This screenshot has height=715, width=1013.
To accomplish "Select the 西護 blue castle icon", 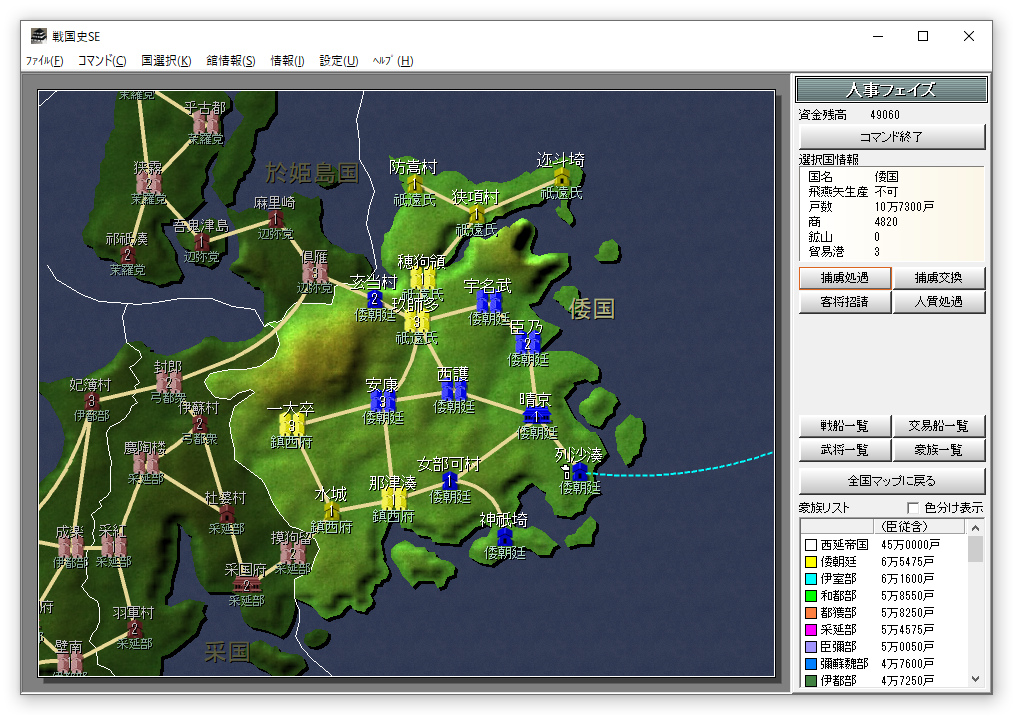I will point(454,390).
